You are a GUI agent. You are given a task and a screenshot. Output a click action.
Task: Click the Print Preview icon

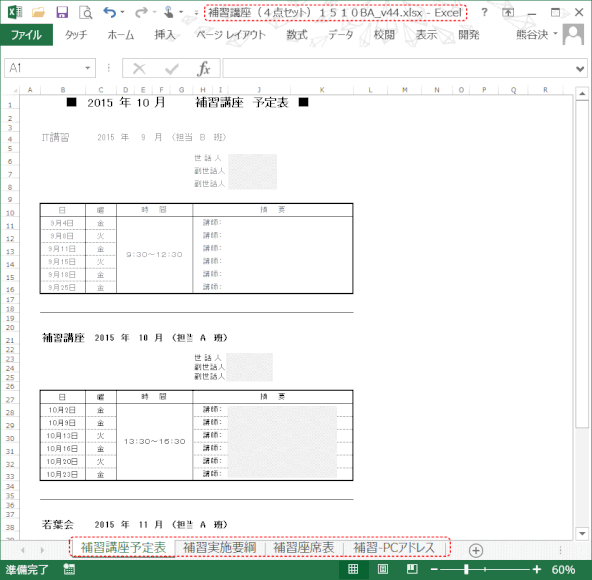click(x=86, y=12)
